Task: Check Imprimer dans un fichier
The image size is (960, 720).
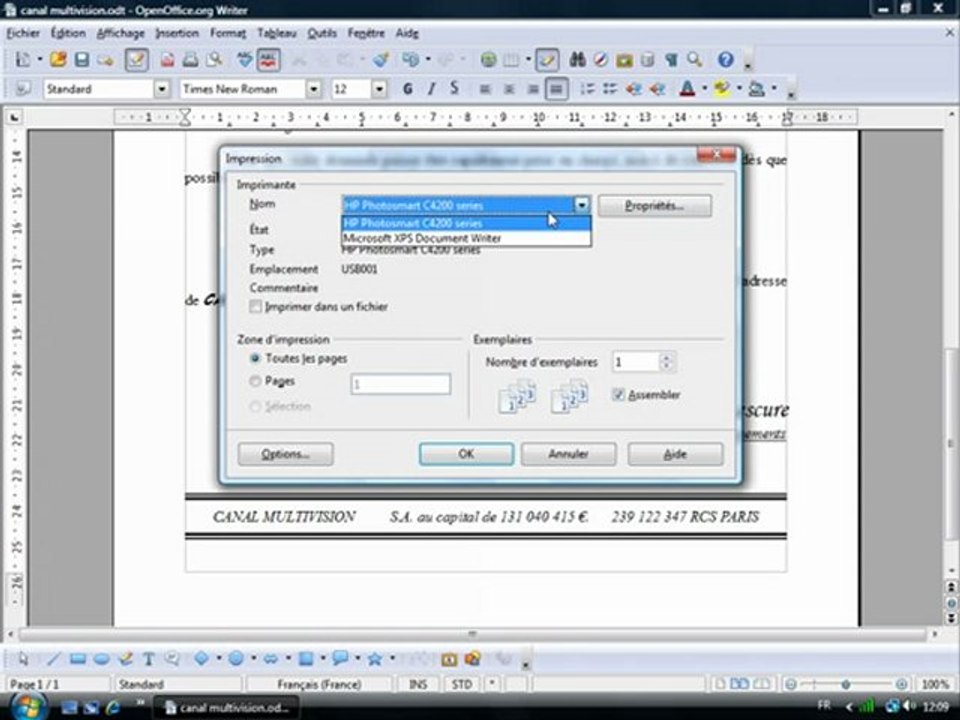Action: [256, 306]
